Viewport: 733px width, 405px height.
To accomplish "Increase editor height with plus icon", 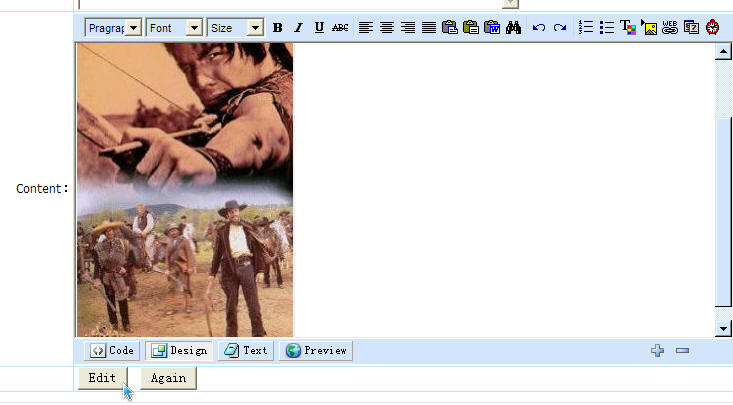I will point(658,350).
